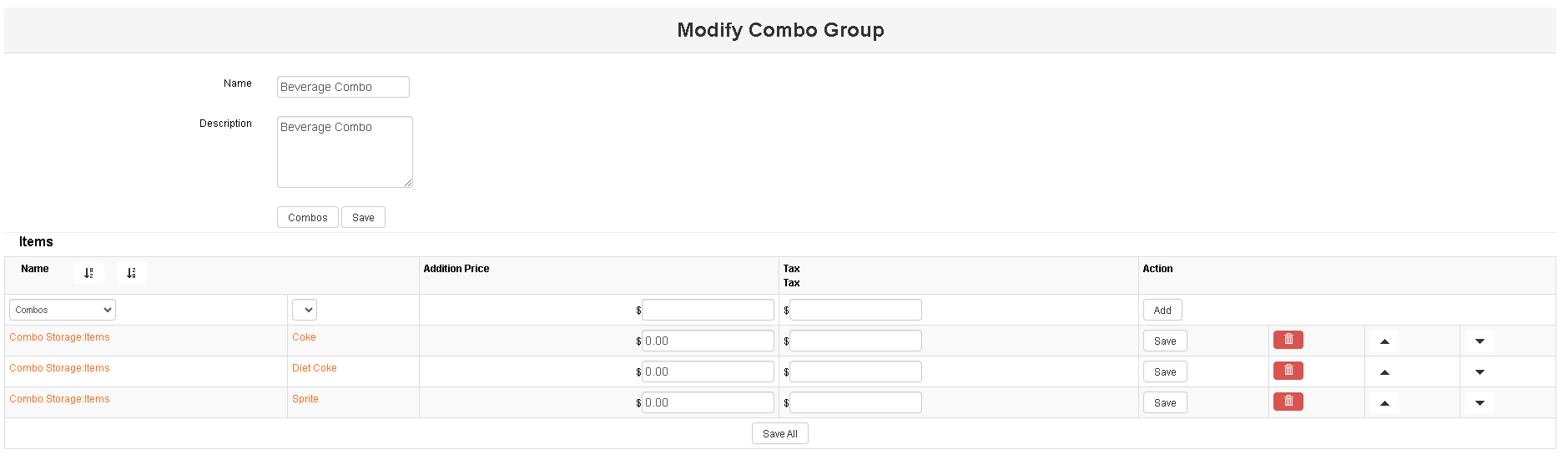The image size is (1568, 465).
Task: Click the Coke addition price field
Action: (x=708, y=341)
